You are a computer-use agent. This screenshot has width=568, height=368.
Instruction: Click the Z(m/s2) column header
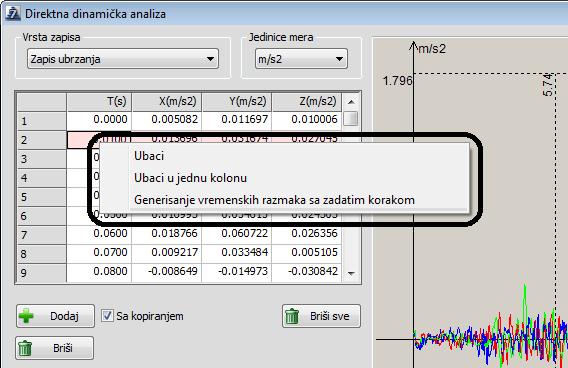tap(306, 101)
